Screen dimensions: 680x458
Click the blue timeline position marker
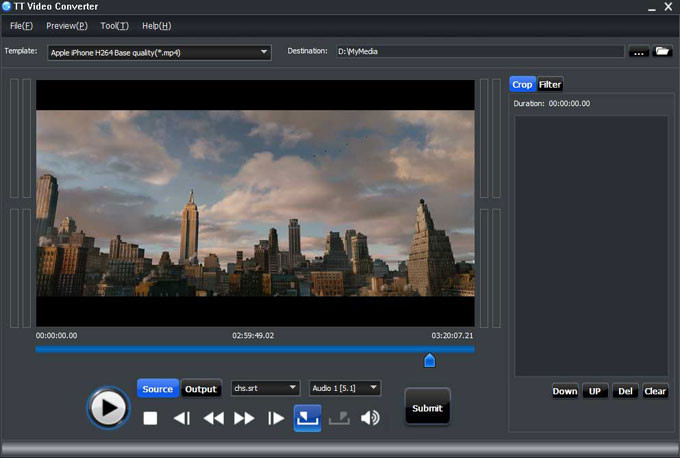(429, 360)
